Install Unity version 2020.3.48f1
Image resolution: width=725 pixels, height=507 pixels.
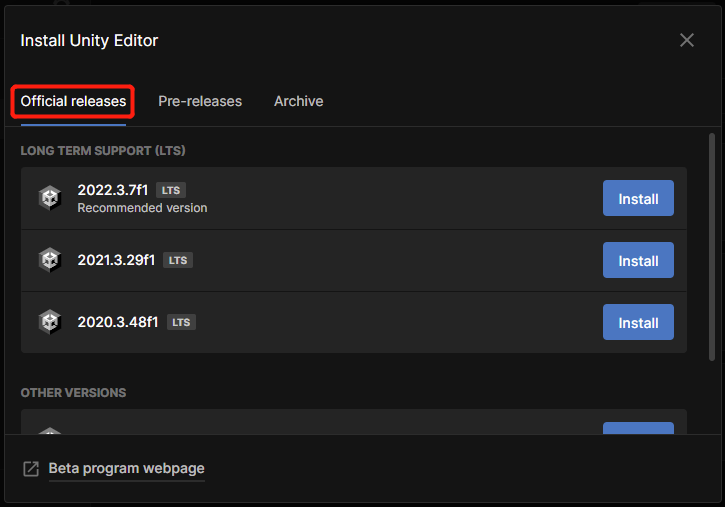pos(638,322)
